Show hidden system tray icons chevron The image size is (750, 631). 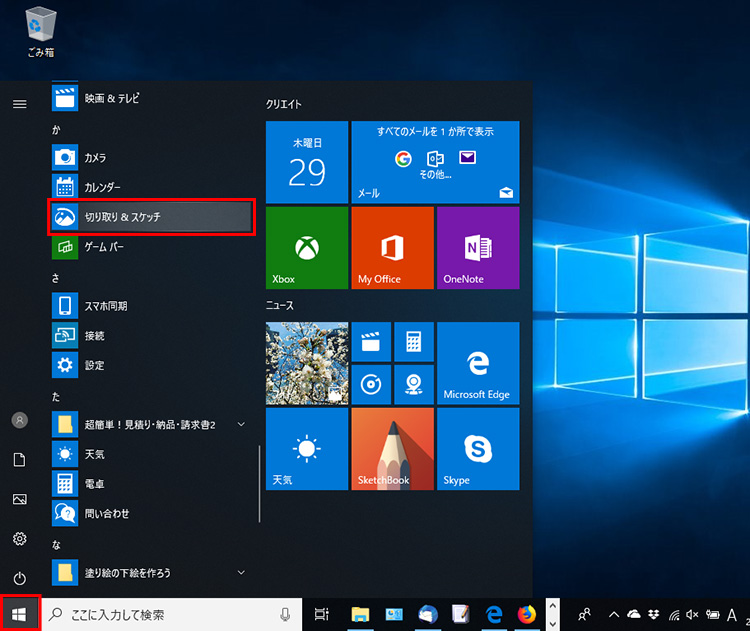click(x=614, y=615)
